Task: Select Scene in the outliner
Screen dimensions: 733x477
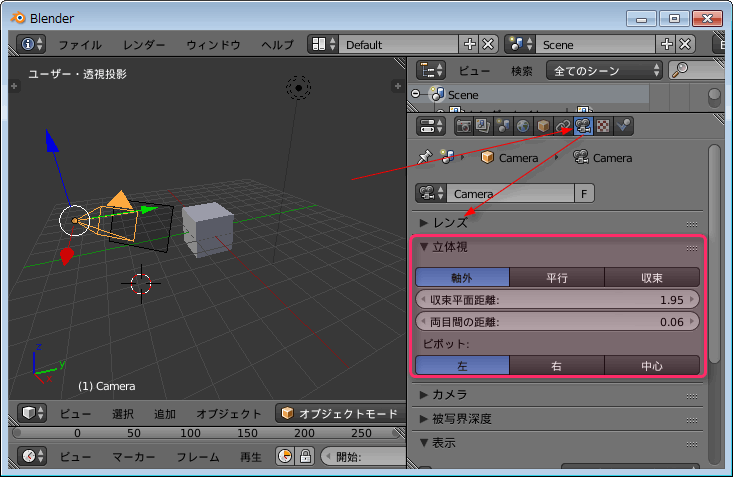Action: (463, 95)
